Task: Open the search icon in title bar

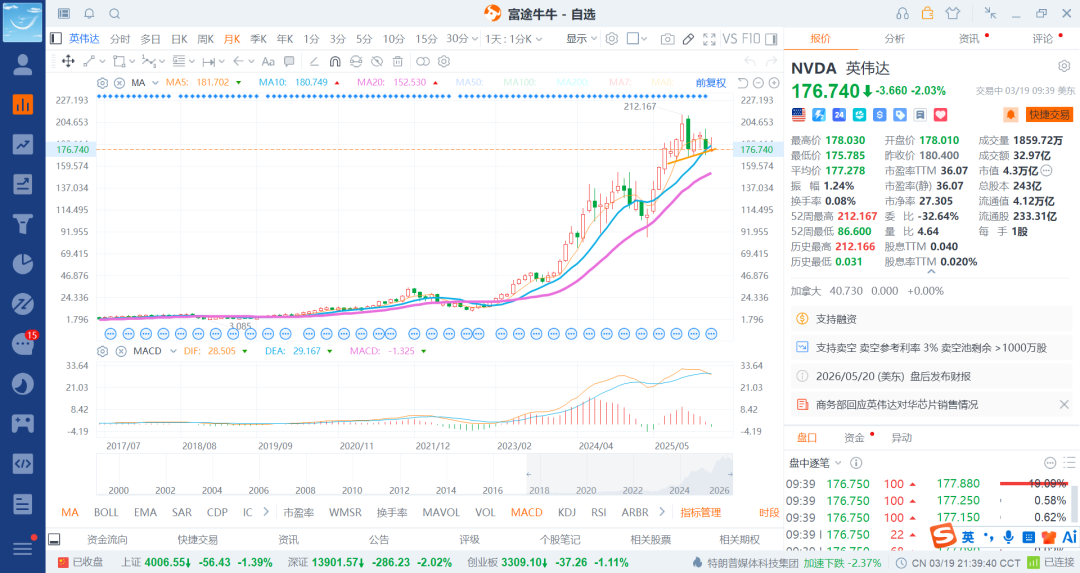Action: coord(114,14)
